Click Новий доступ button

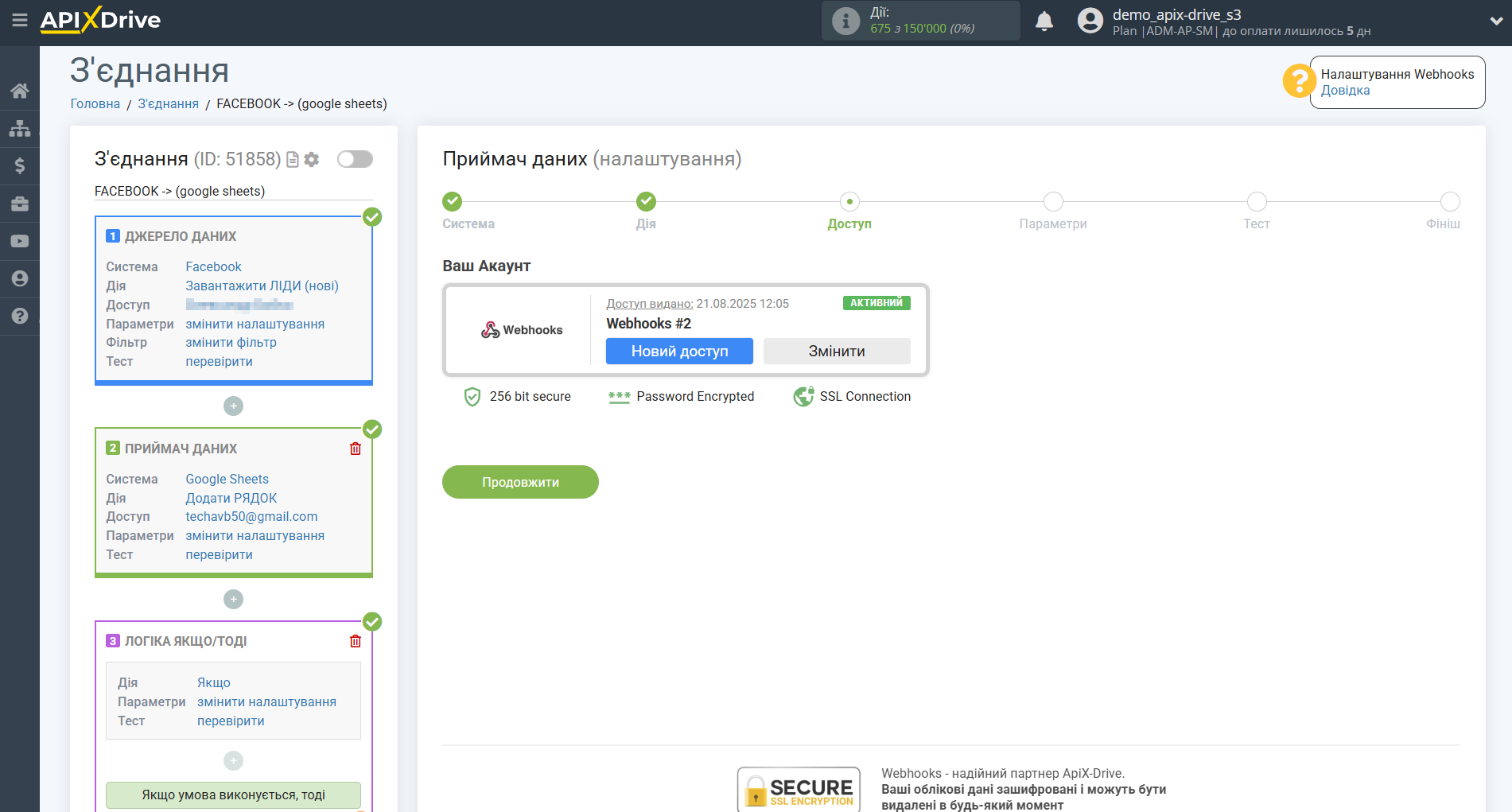coord(679,352)
